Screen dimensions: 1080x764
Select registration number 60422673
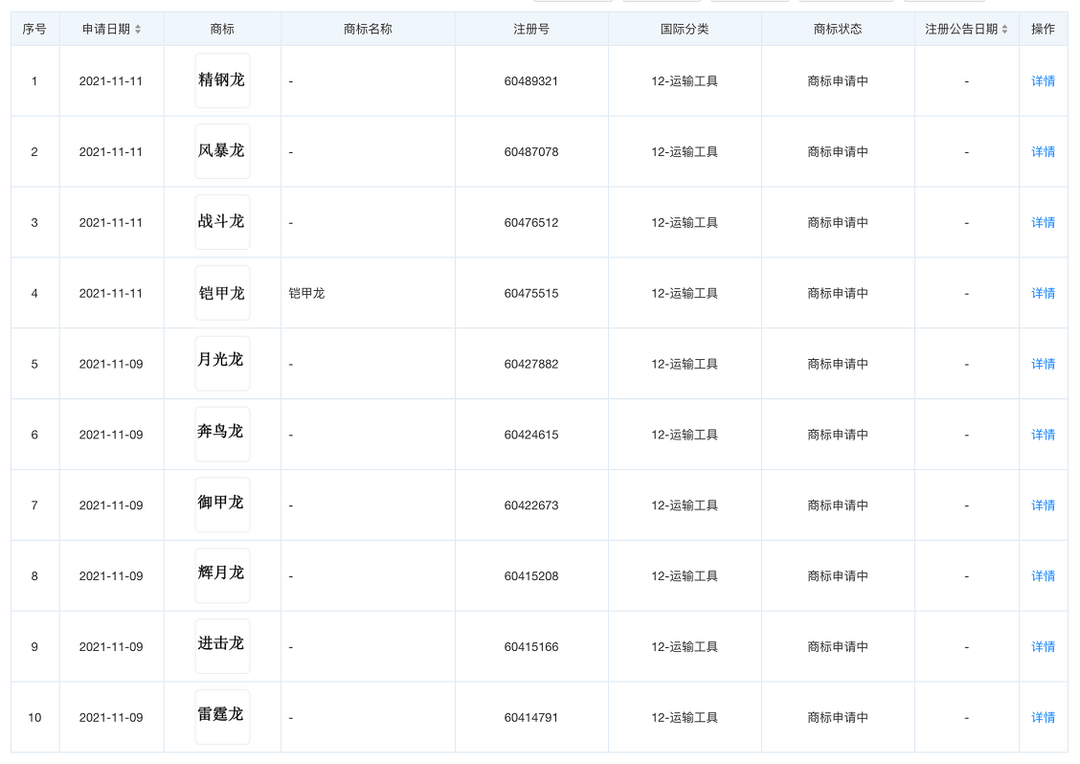click(531, 506)
